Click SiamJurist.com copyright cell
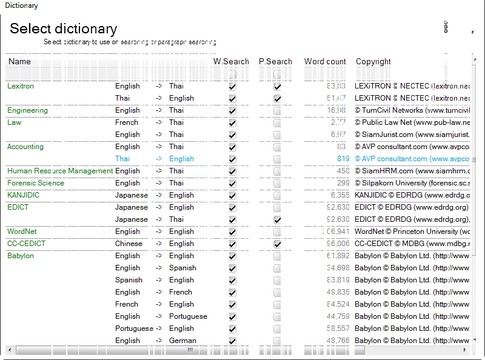Image resolution: width=485 pixels, height=360 pixels. coord(412,135)
